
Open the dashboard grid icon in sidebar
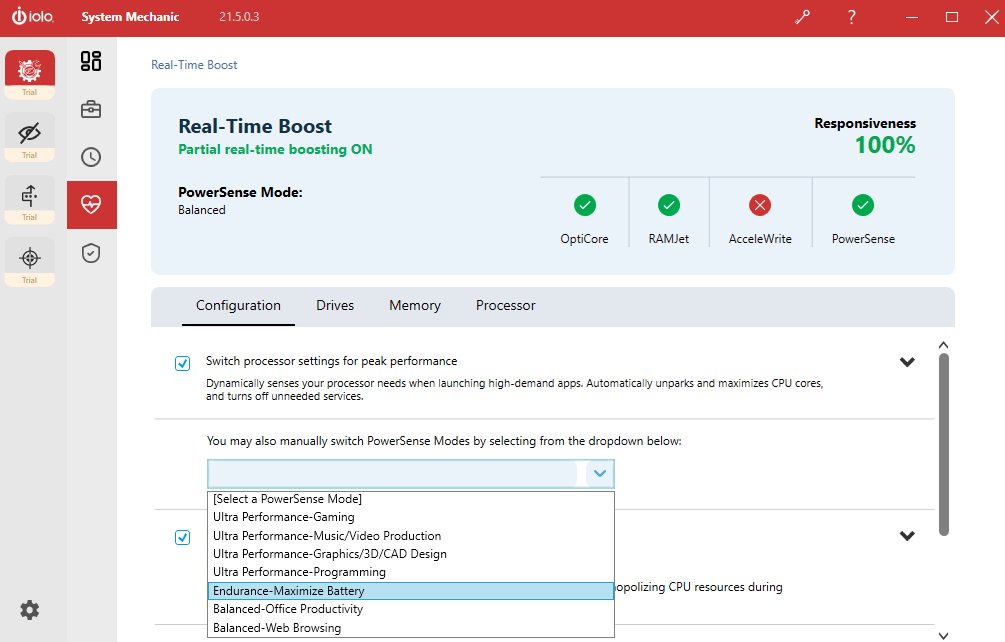point(91,61)
